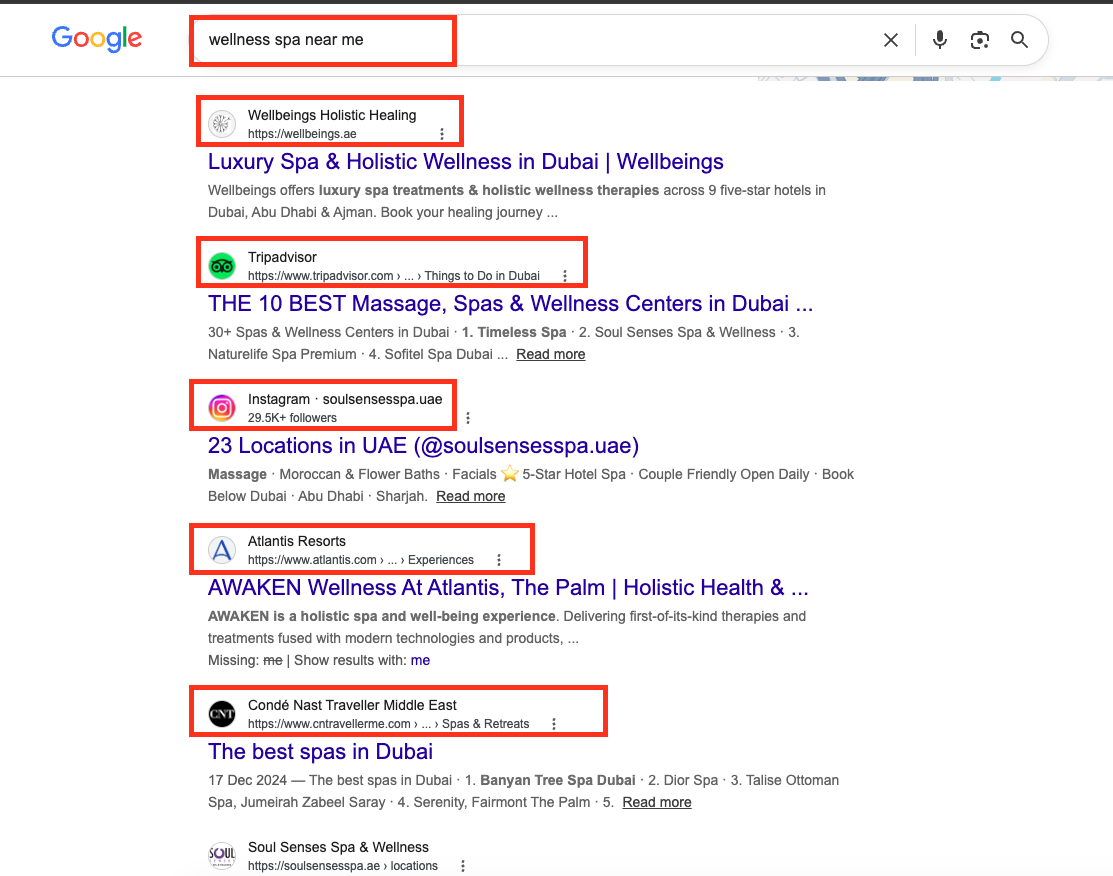Image resolution: width=1113 pixels, height=876 pixels.
Task: Open '23 Locations in UAE' Instagram link
Action: 423,446
